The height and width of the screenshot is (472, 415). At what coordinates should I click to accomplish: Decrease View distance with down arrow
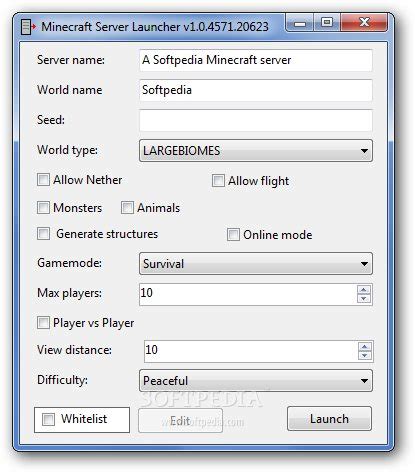point(365,356)
